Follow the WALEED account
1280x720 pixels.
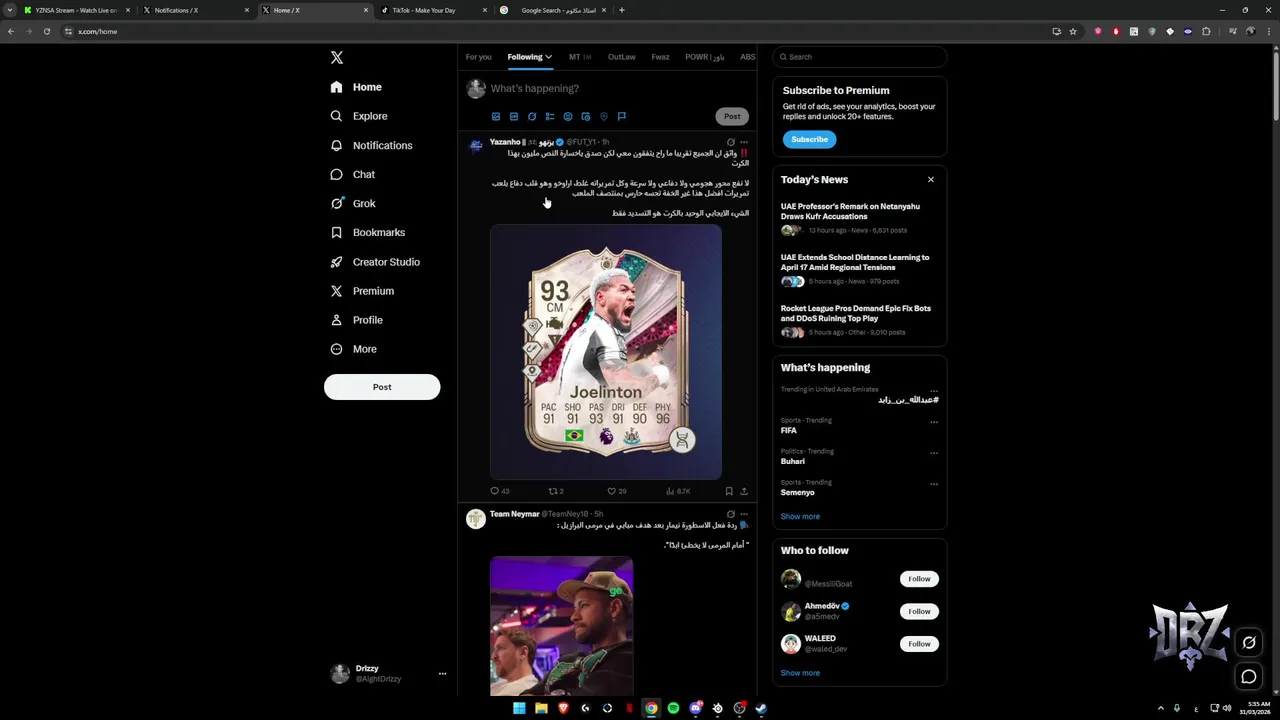point(919,644)
